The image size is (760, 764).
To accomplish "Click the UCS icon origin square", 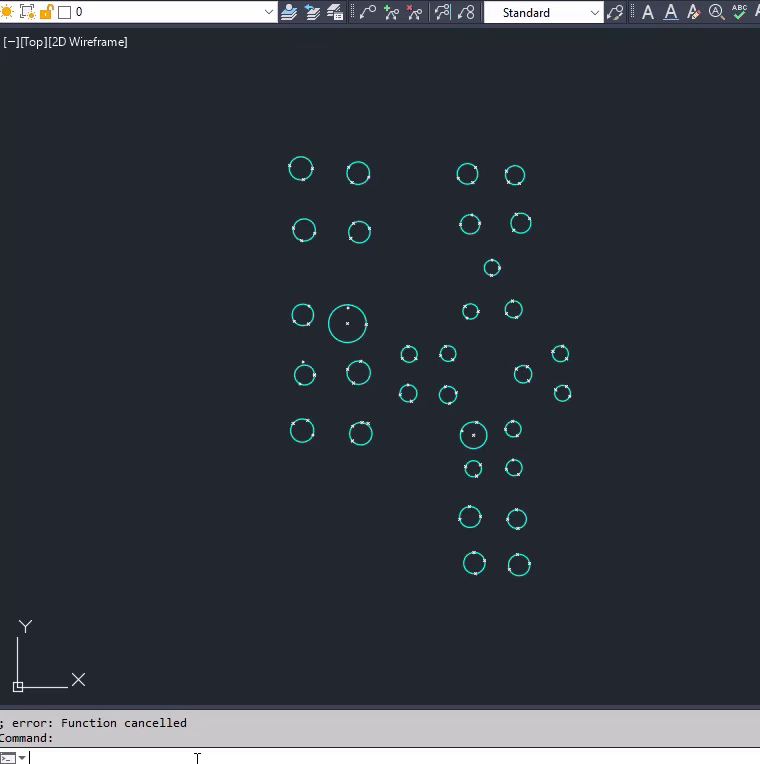I will click(18, 687).
